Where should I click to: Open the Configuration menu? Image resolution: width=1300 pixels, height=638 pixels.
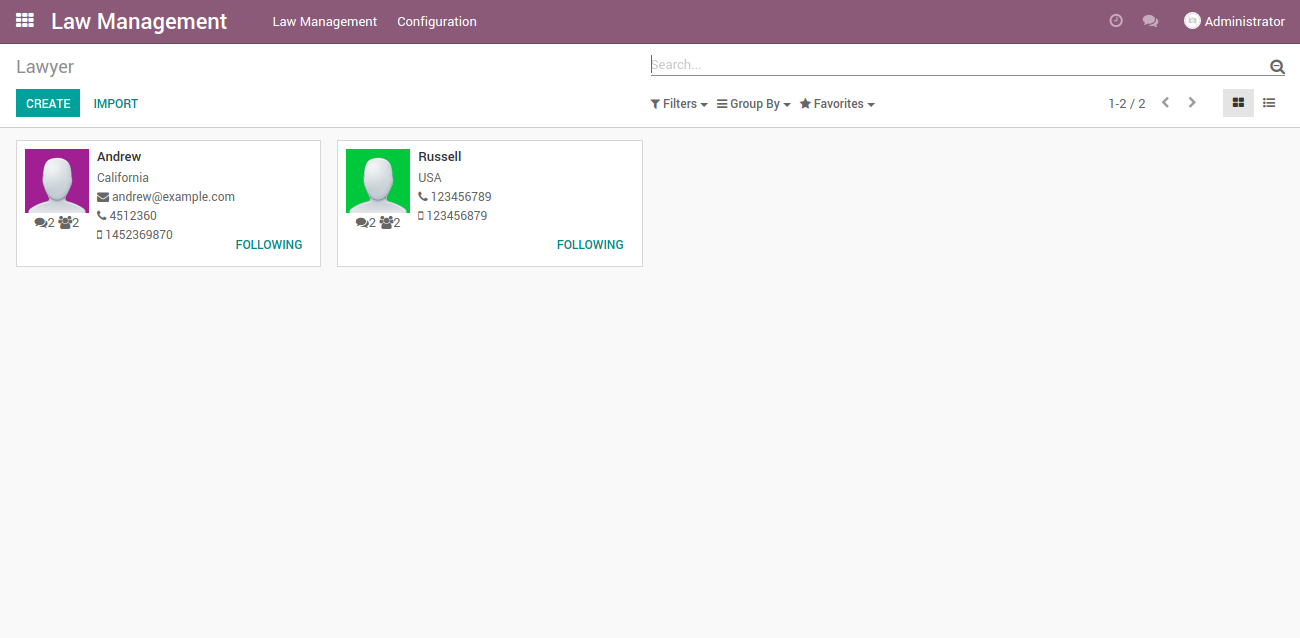click(437, 21)
